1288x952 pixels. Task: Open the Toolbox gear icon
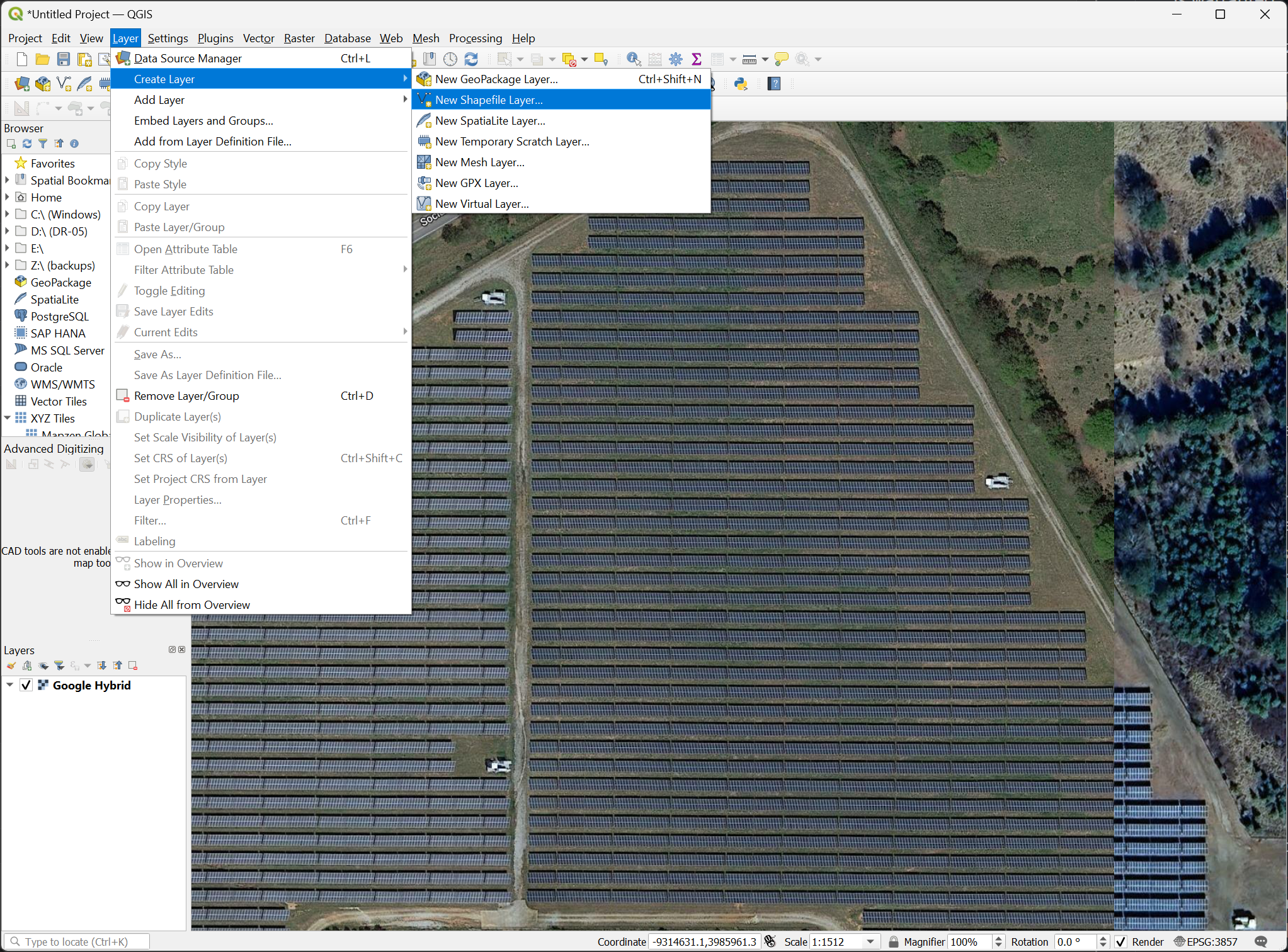(676, 59)
